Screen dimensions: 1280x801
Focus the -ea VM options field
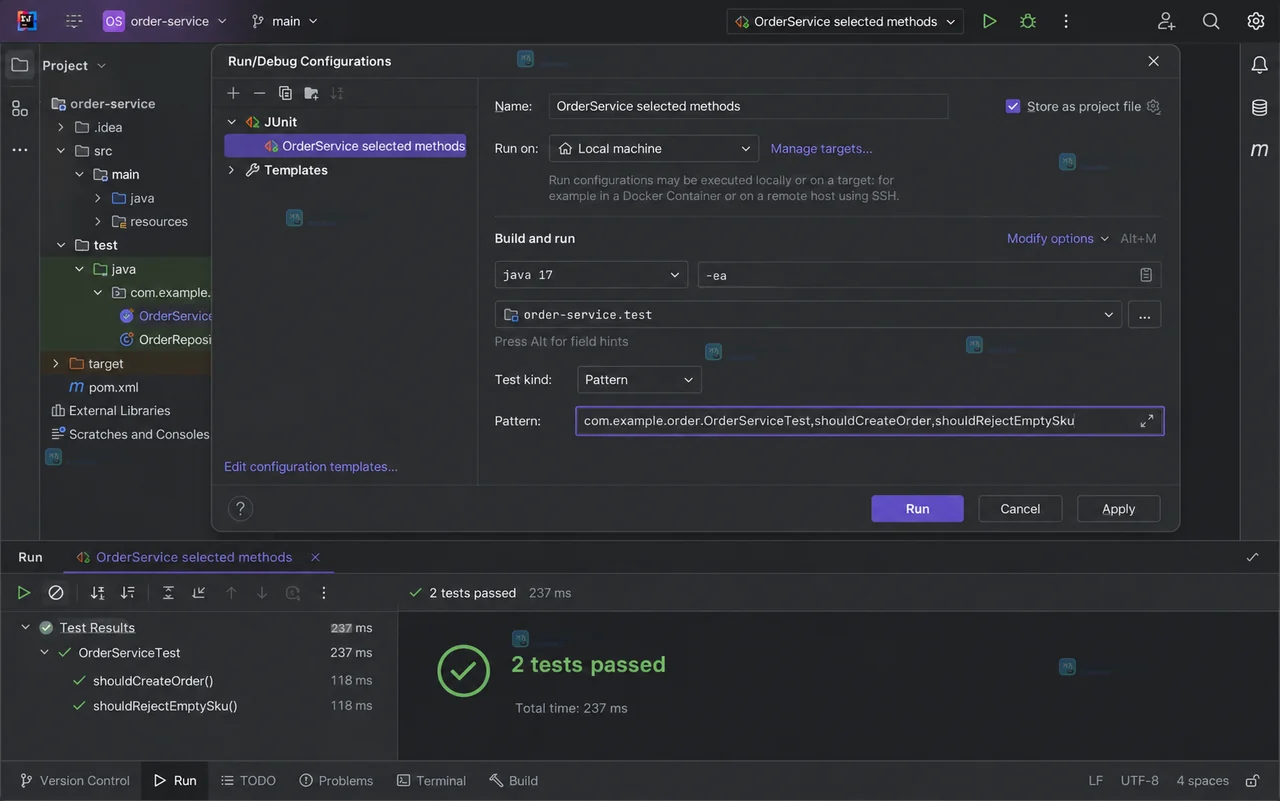(x=929, y=275)
